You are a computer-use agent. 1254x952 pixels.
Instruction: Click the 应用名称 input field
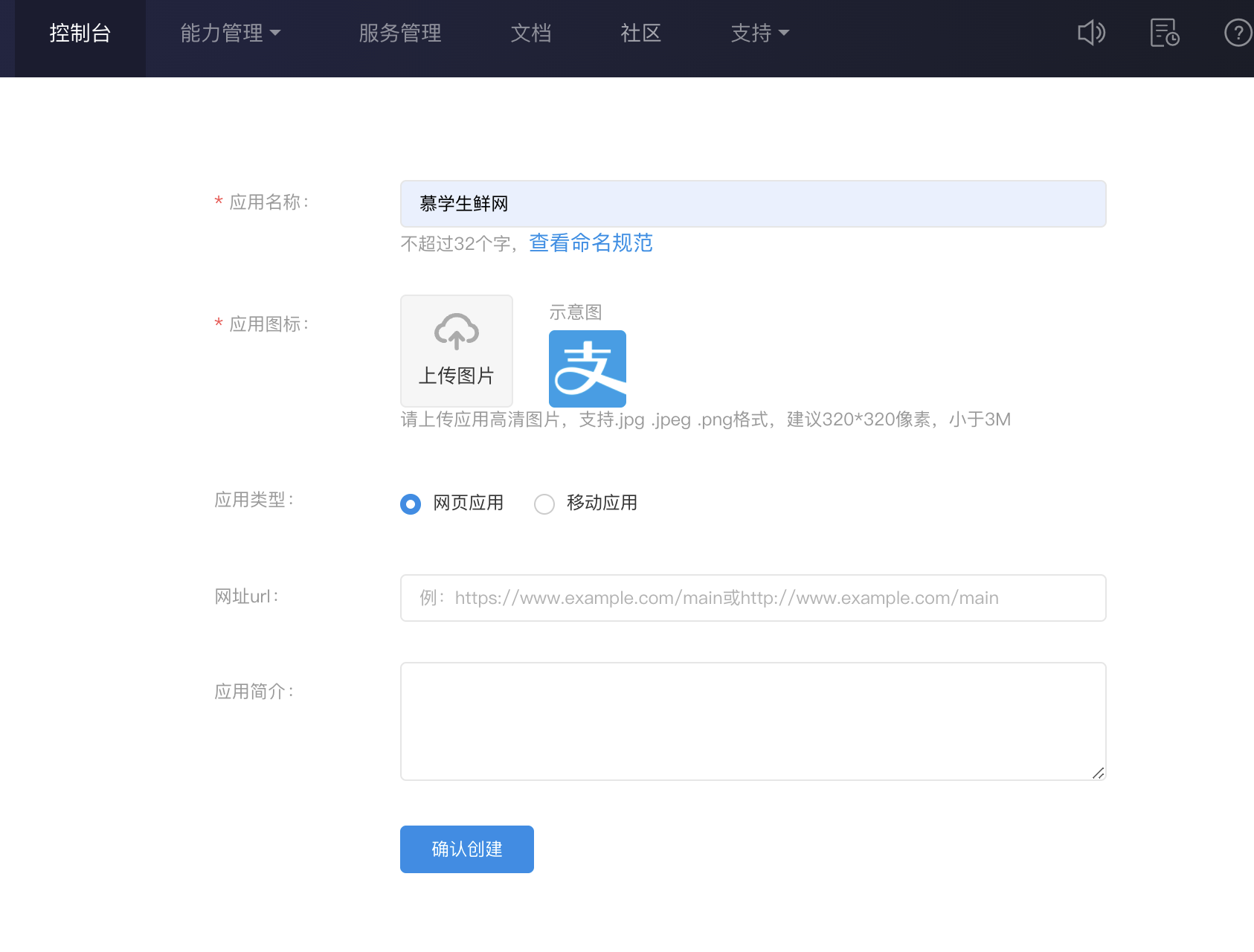[x=753, y=204]
